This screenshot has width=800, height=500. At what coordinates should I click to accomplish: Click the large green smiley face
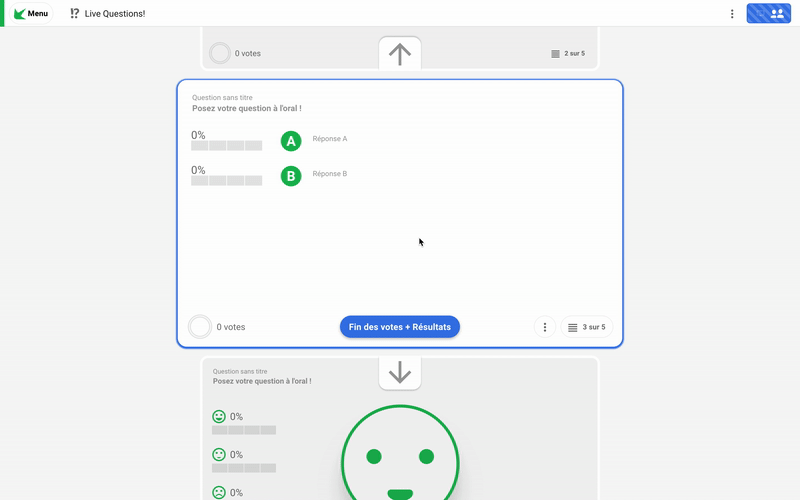pos(400,453)
